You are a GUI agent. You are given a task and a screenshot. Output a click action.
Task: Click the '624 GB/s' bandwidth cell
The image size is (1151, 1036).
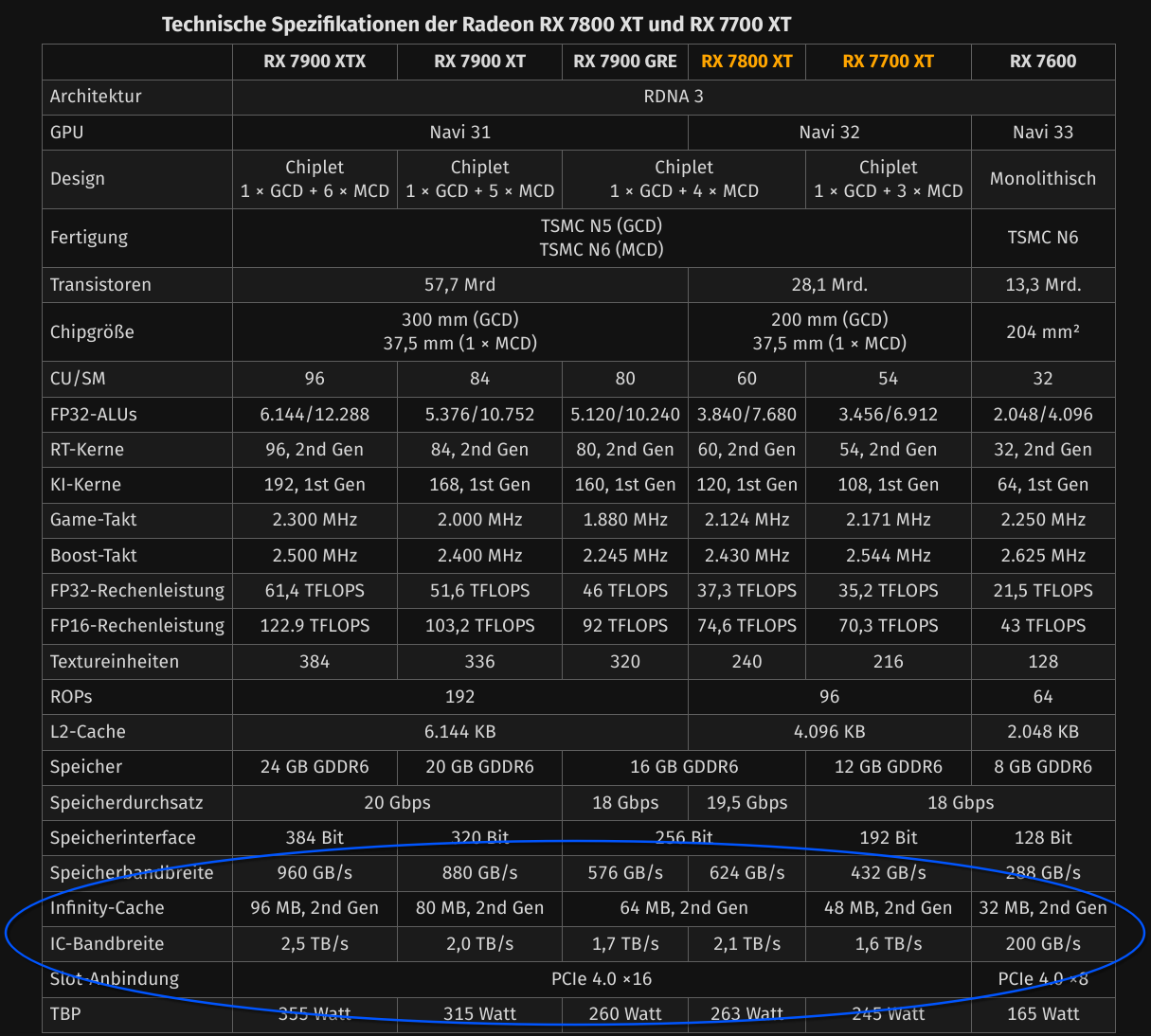point(746,873)
